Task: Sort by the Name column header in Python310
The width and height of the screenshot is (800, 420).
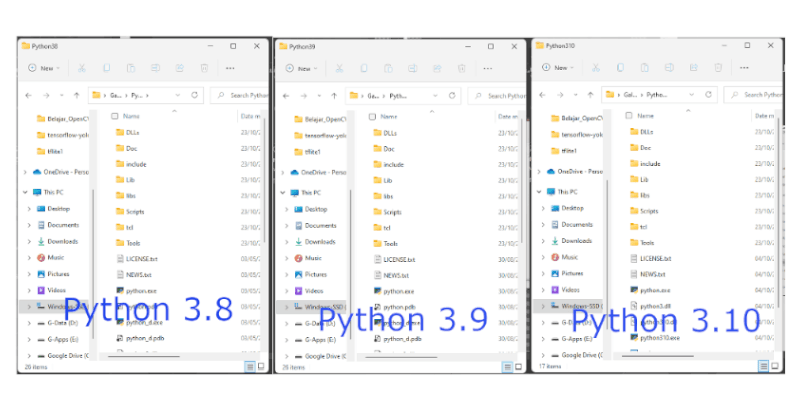Action: [645, 116]
